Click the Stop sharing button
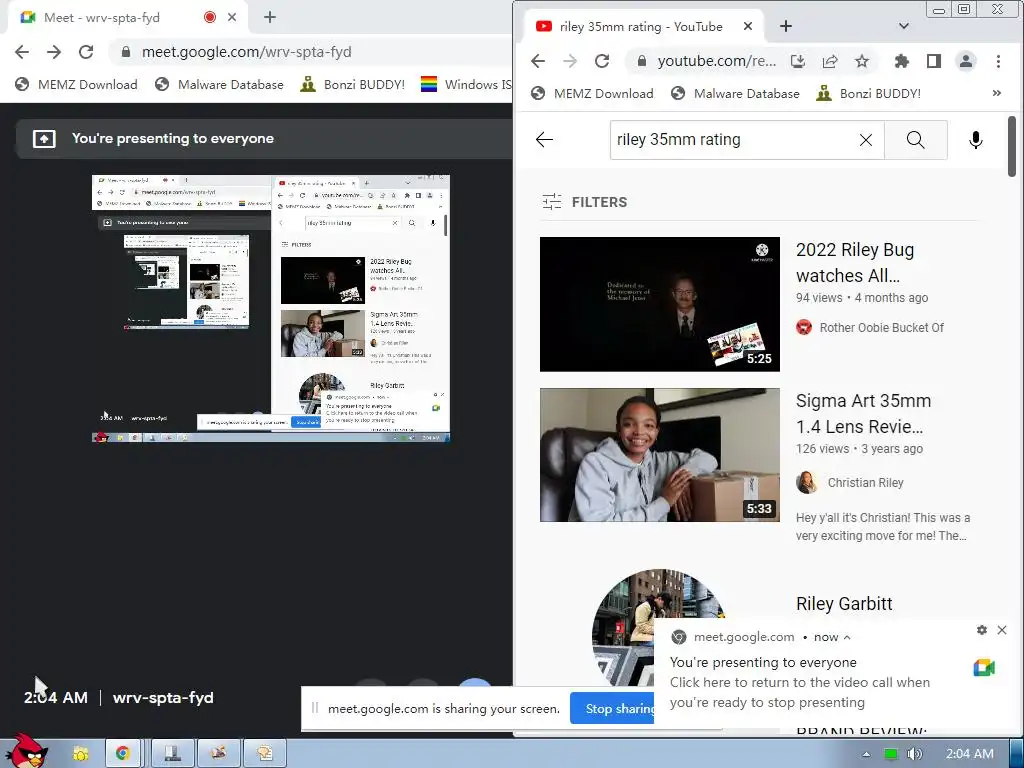This screenshot has height=768, width=1024. tap(613, 709)
